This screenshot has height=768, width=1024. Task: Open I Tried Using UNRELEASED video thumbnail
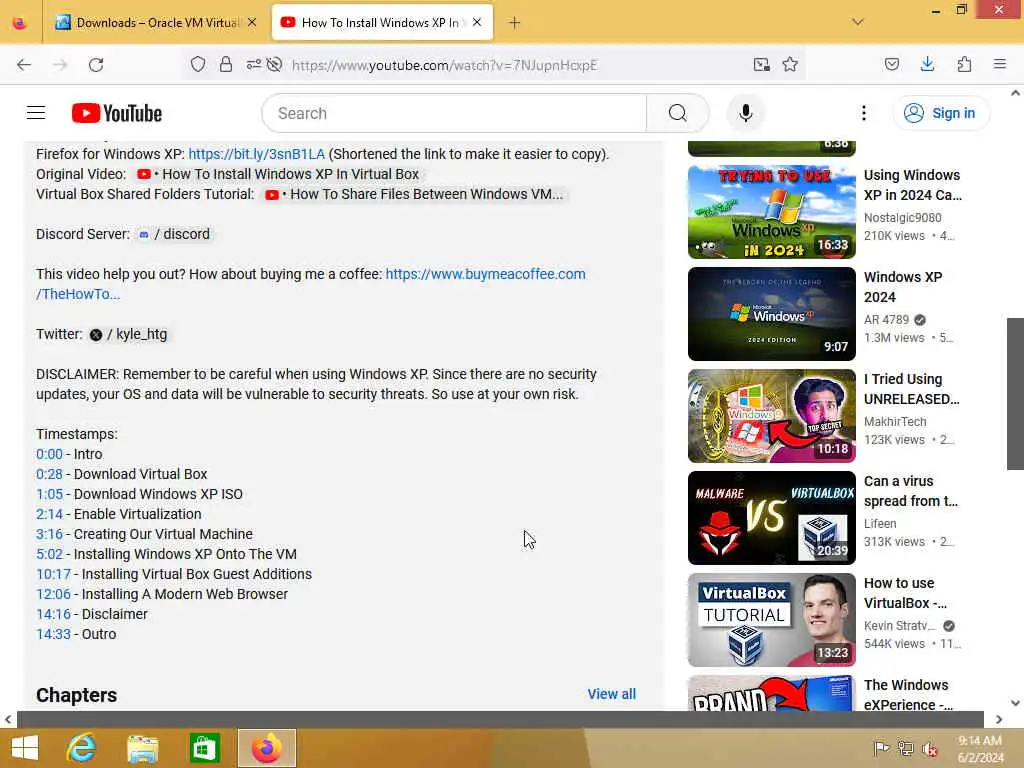[771, 416]
